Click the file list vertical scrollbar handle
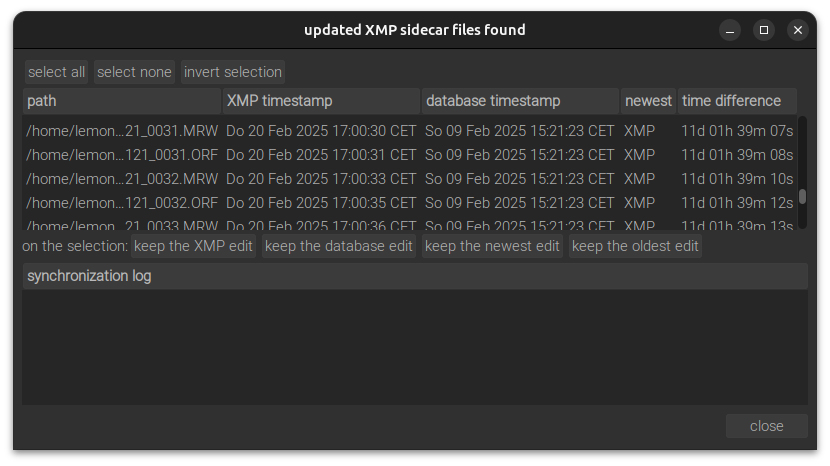830x466 pixels. tap(802, 196)
